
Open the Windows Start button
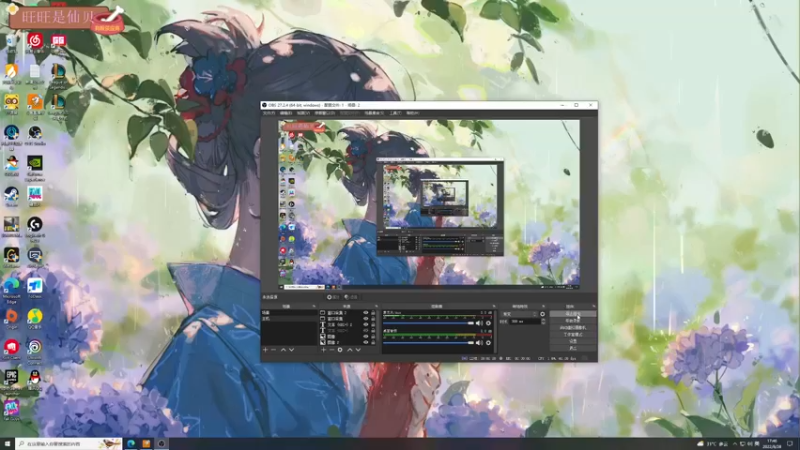coord(7,444)
